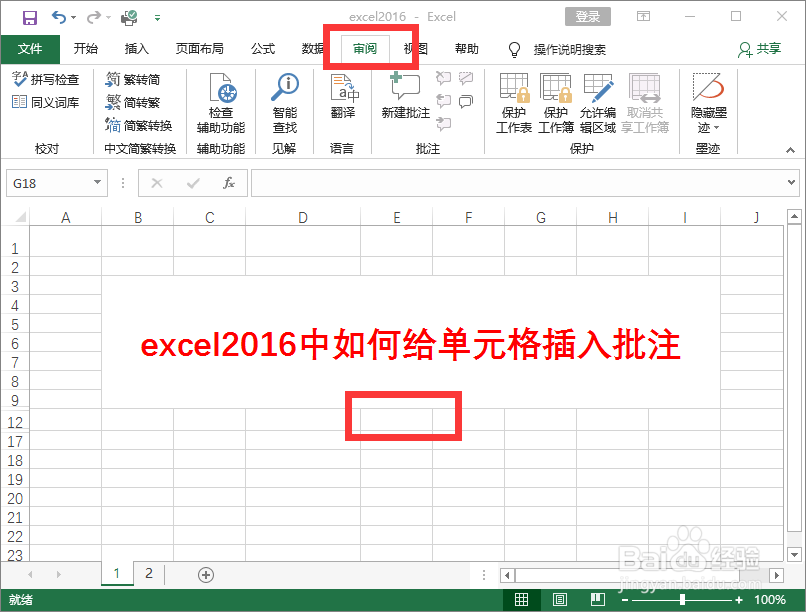Image resolution: width=806 pixels, height=612 pixels.
Task: Open the 文件 tab
Action: (x=30, y=49)
